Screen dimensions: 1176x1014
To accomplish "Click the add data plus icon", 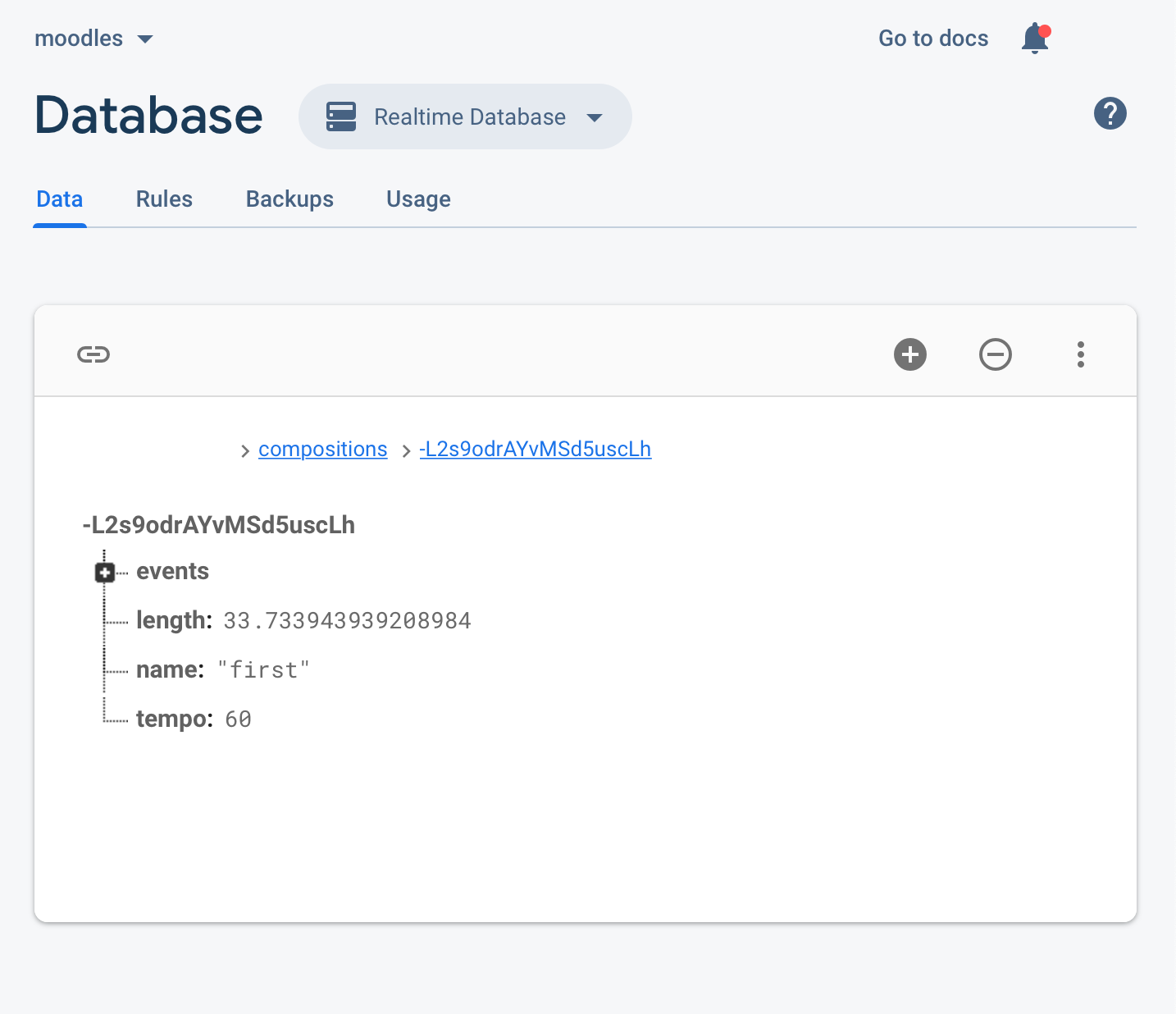I will [910, 354].
